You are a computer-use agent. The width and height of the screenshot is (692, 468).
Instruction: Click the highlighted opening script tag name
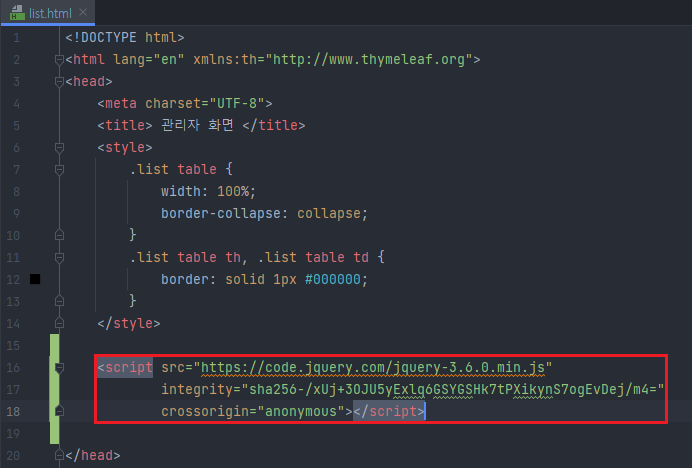pyautogui.click(x=129, y=367)
